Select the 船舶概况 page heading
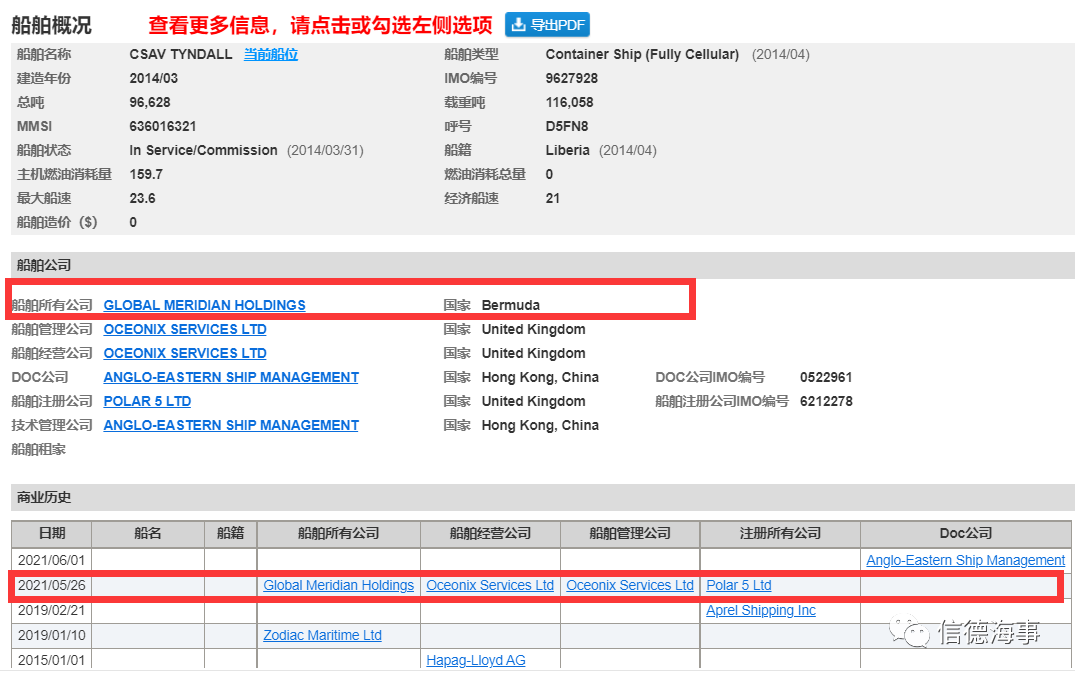1075x679 pixels. pyautogui.click(x=51, y=25)
